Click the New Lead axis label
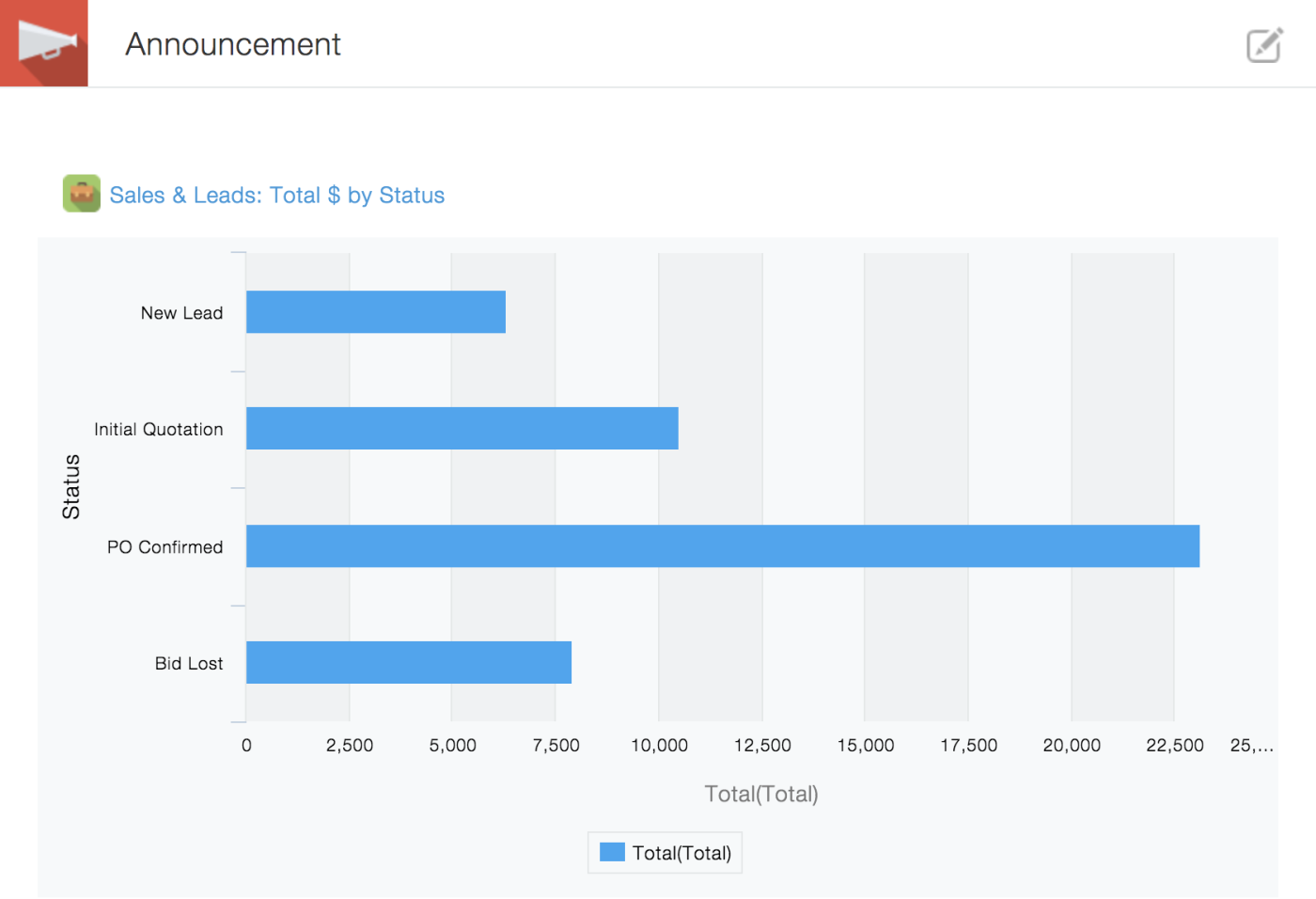 [182, 313]
